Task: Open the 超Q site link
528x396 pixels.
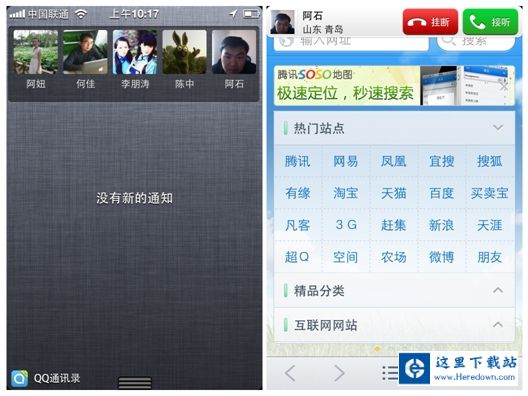Action: 297,257
